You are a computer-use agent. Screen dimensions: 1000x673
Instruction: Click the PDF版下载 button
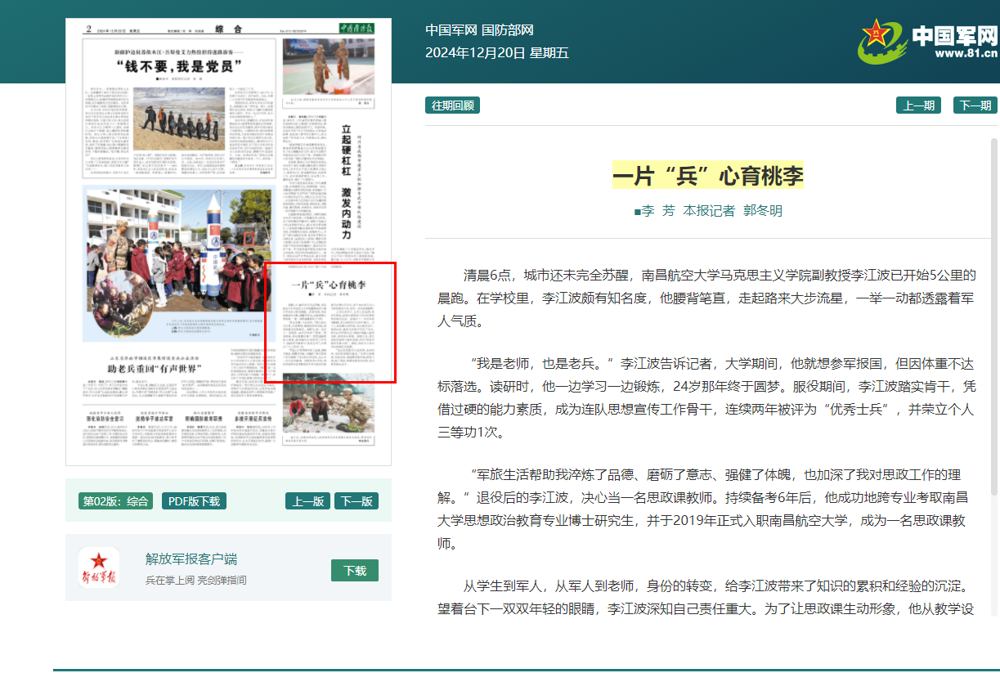pos(194,501)
